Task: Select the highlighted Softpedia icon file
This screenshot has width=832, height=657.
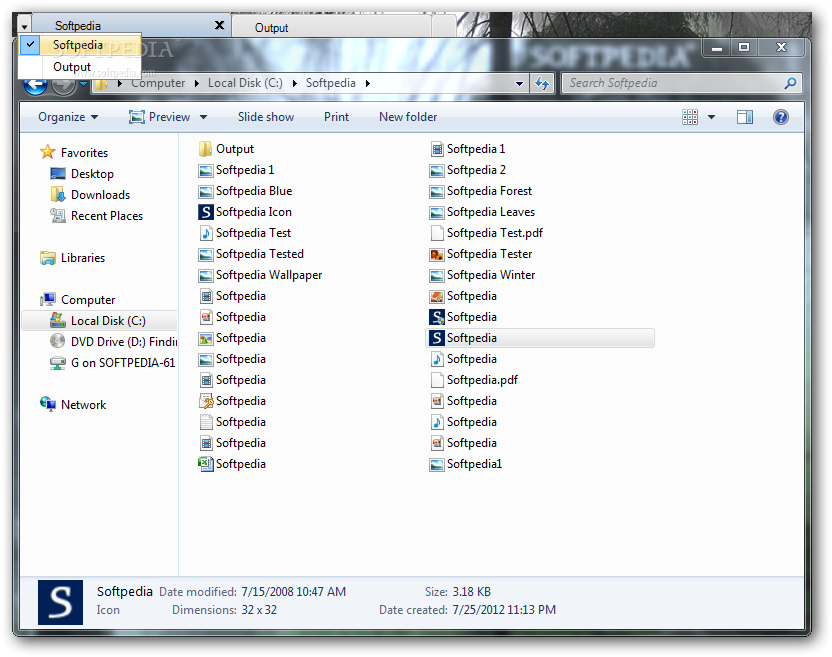Action: (x=540, y=338)
